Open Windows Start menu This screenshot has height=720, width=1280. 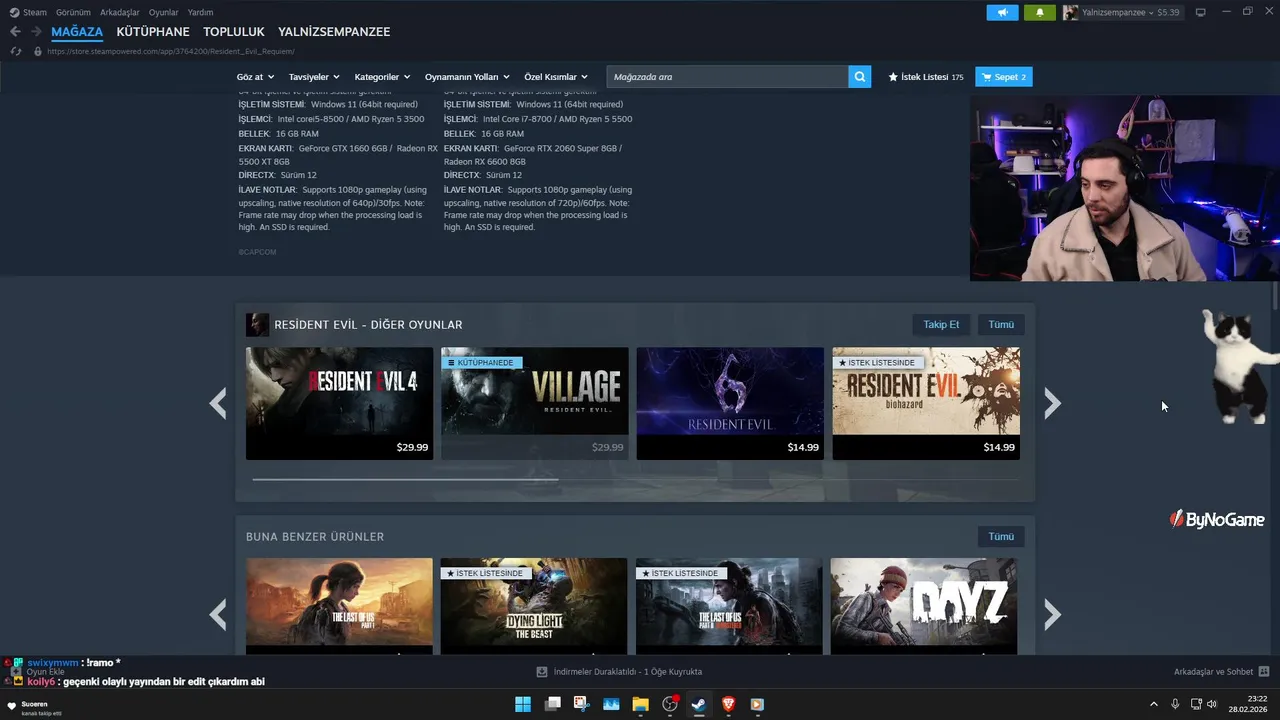click(523, 704)
